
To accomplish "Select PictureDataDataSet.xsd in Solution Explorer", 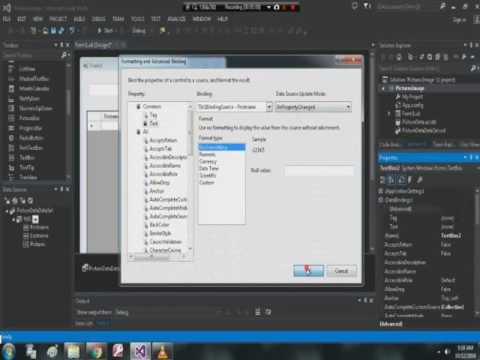I will click(x=421, y=131).
